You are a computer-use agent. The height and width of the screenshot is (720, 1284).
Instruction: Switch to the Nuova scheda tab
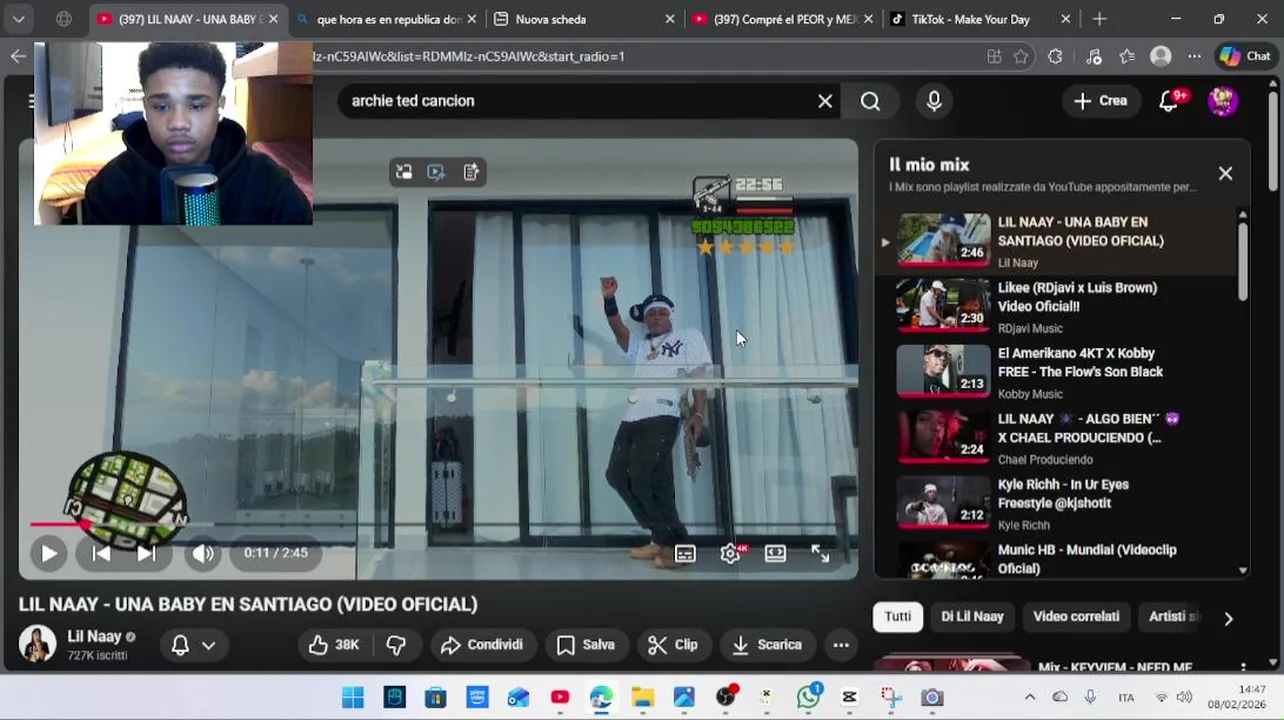coord(584,19)
